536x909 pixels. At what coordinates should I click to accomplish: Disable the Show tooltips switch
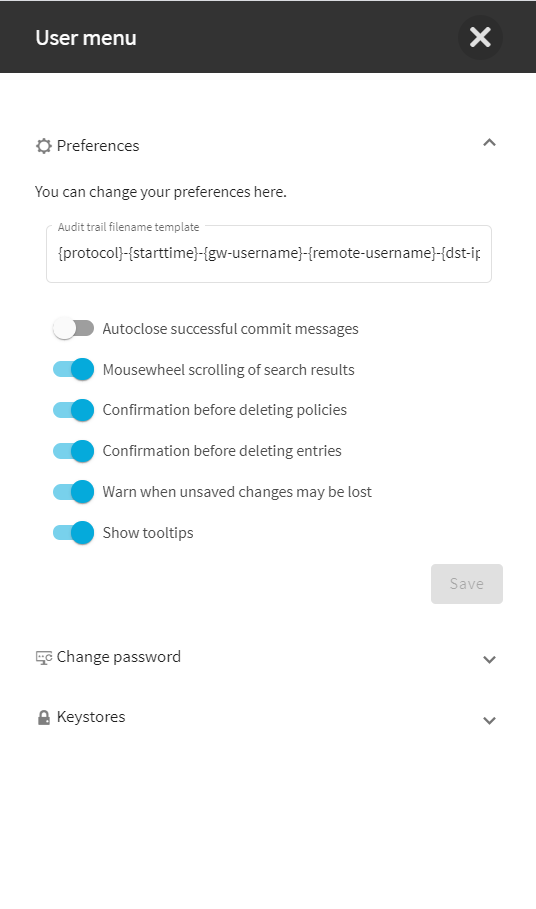[x=73, y=533]
